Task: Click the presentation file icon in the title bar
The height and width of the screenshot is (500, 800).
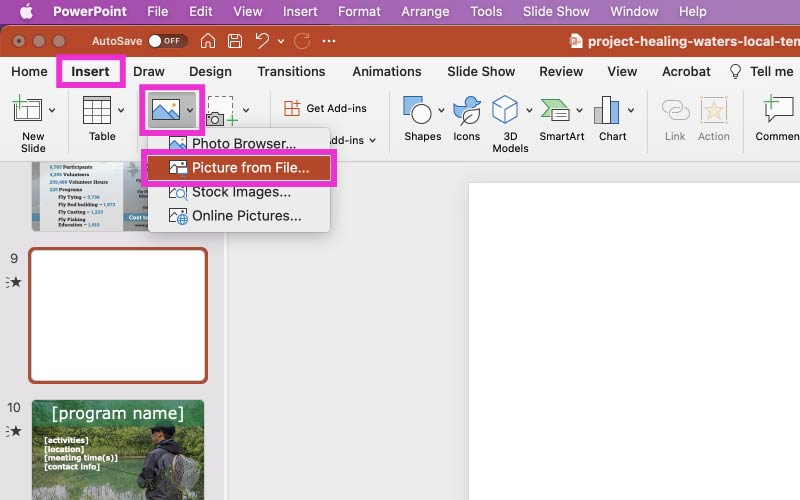Action: (576, 41)
